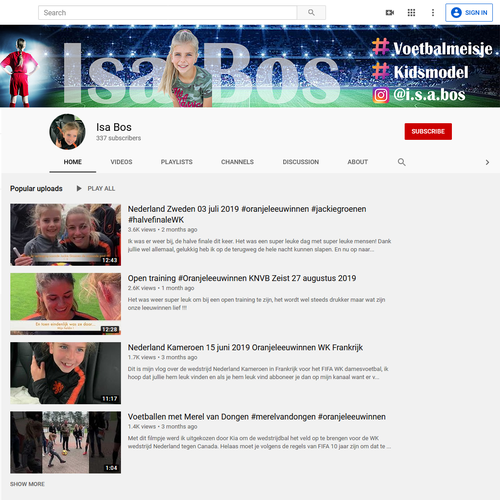View the About tab
500x500 pixels.
click(358, 162)
